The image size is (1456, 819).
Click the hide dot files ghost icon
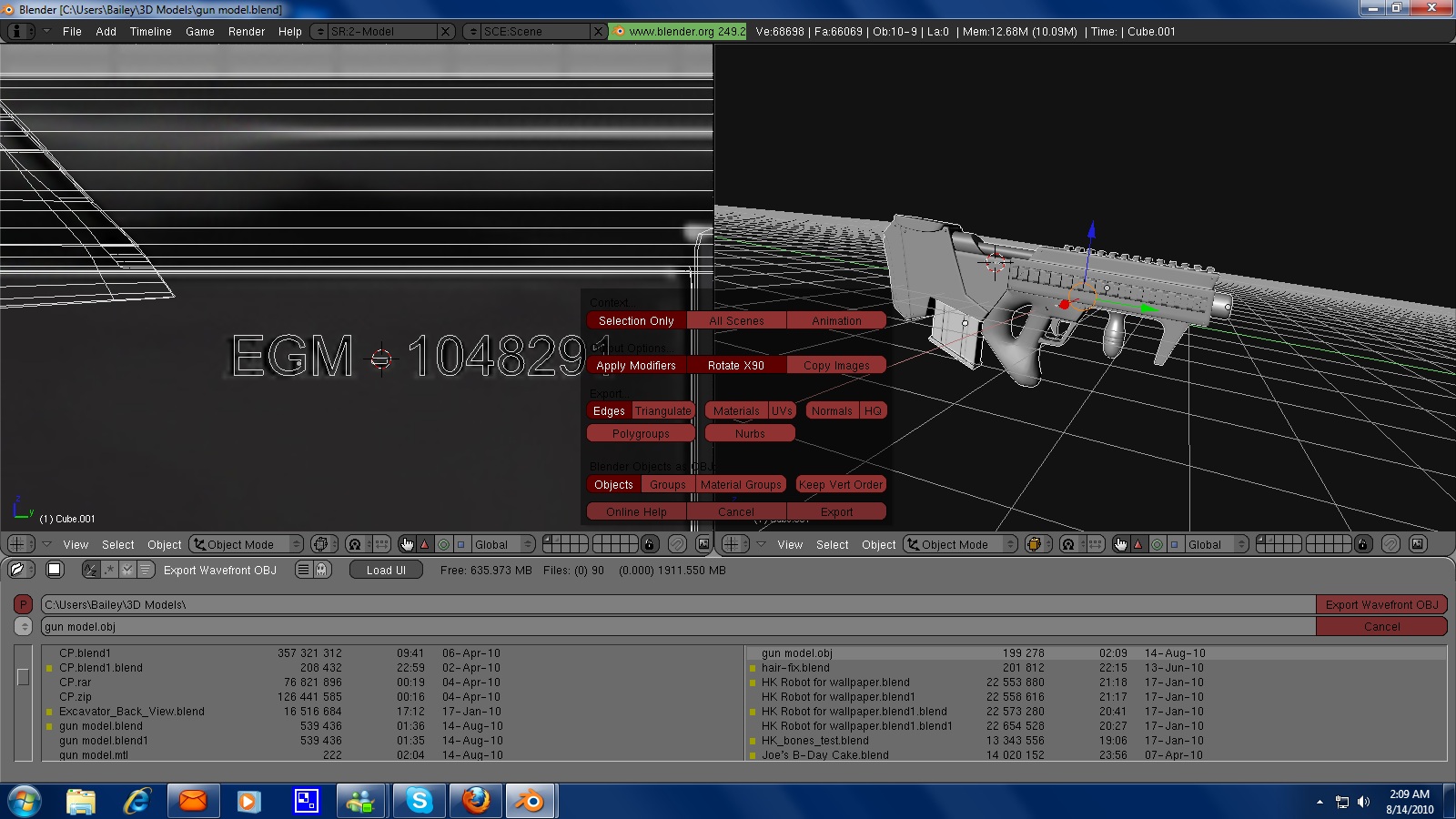tap(322, 570)
